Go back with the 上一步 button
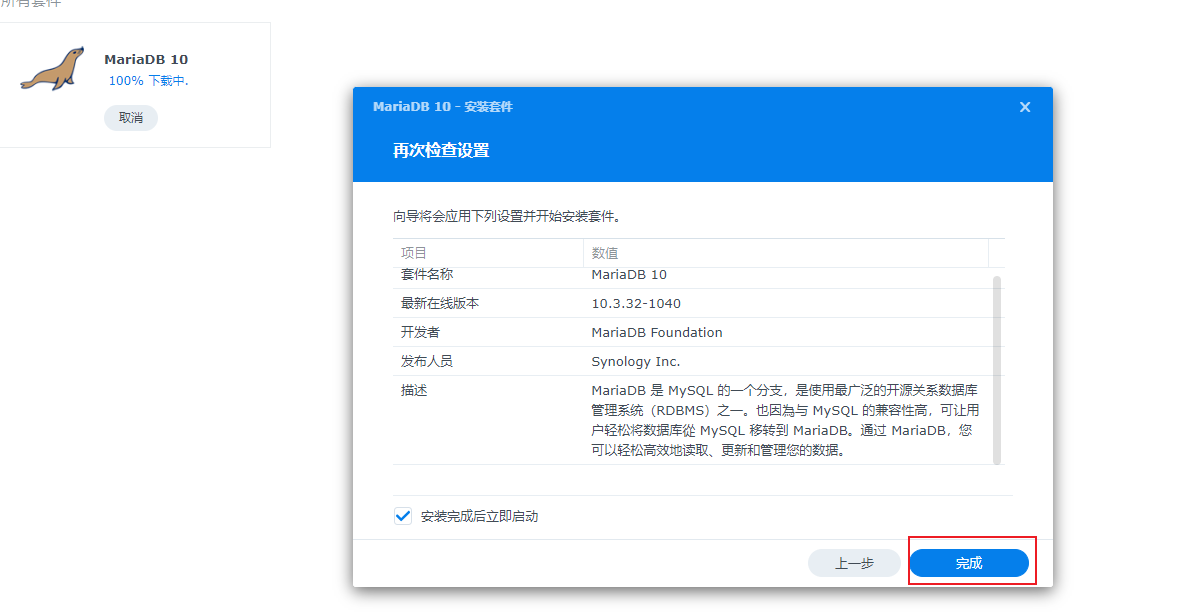 854,563
